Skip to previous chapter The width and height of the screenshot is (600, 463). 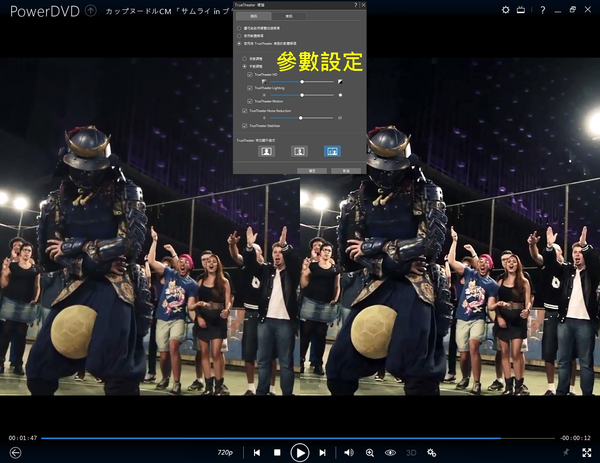tap(257, 452)
